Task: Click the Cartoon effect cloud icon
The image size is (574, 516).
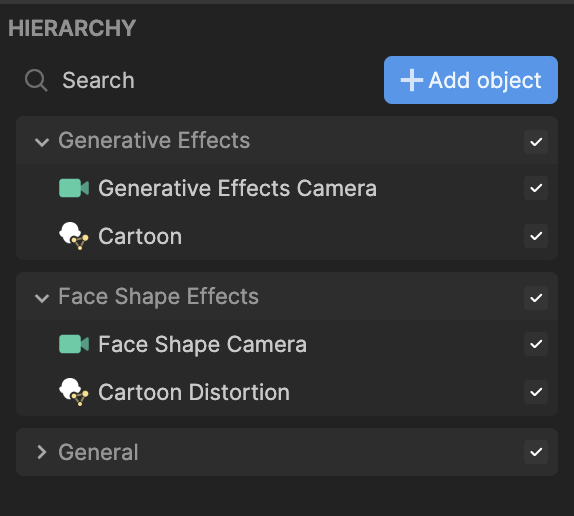Action: [x=74, y=236]
